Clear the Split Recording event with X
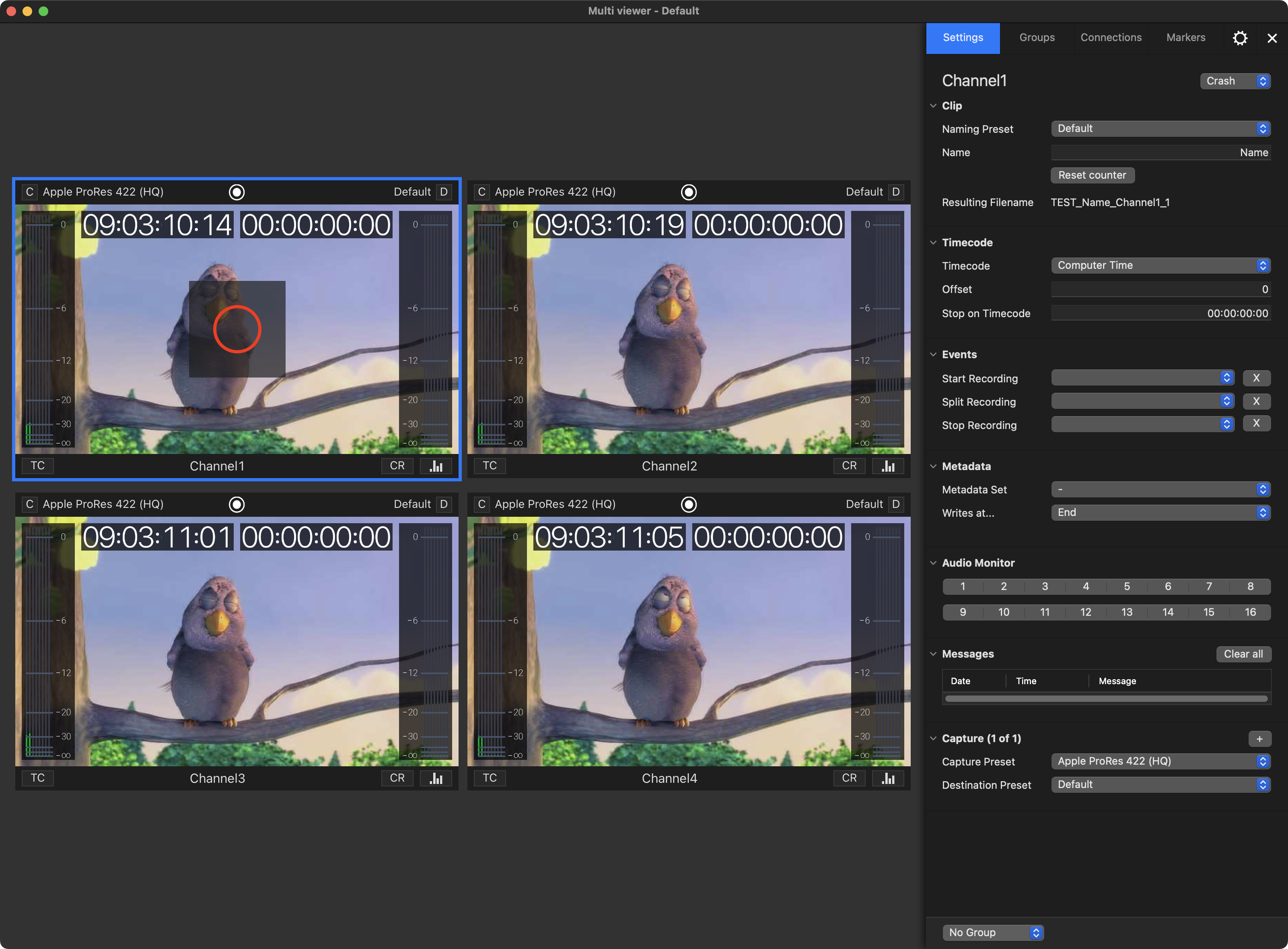Screen dimensions: 1288x949 (1256, 402)
